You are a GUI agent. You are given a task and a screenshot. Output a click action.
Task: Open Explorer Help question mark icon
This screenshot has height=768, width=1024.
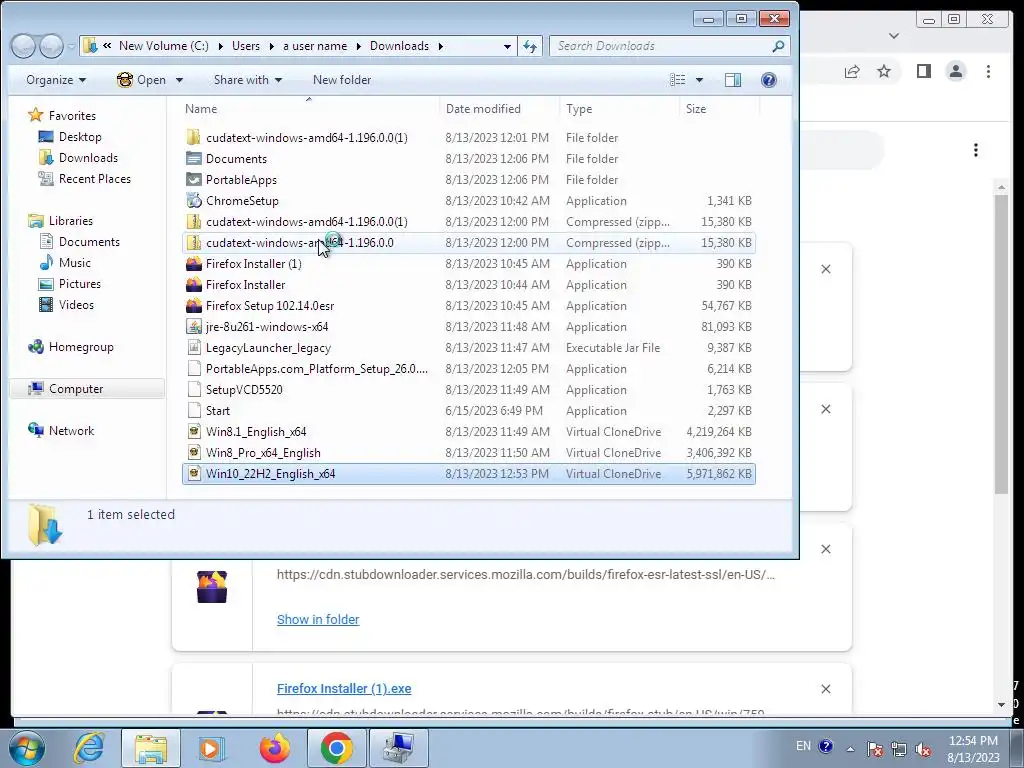(x=769, y=80)
